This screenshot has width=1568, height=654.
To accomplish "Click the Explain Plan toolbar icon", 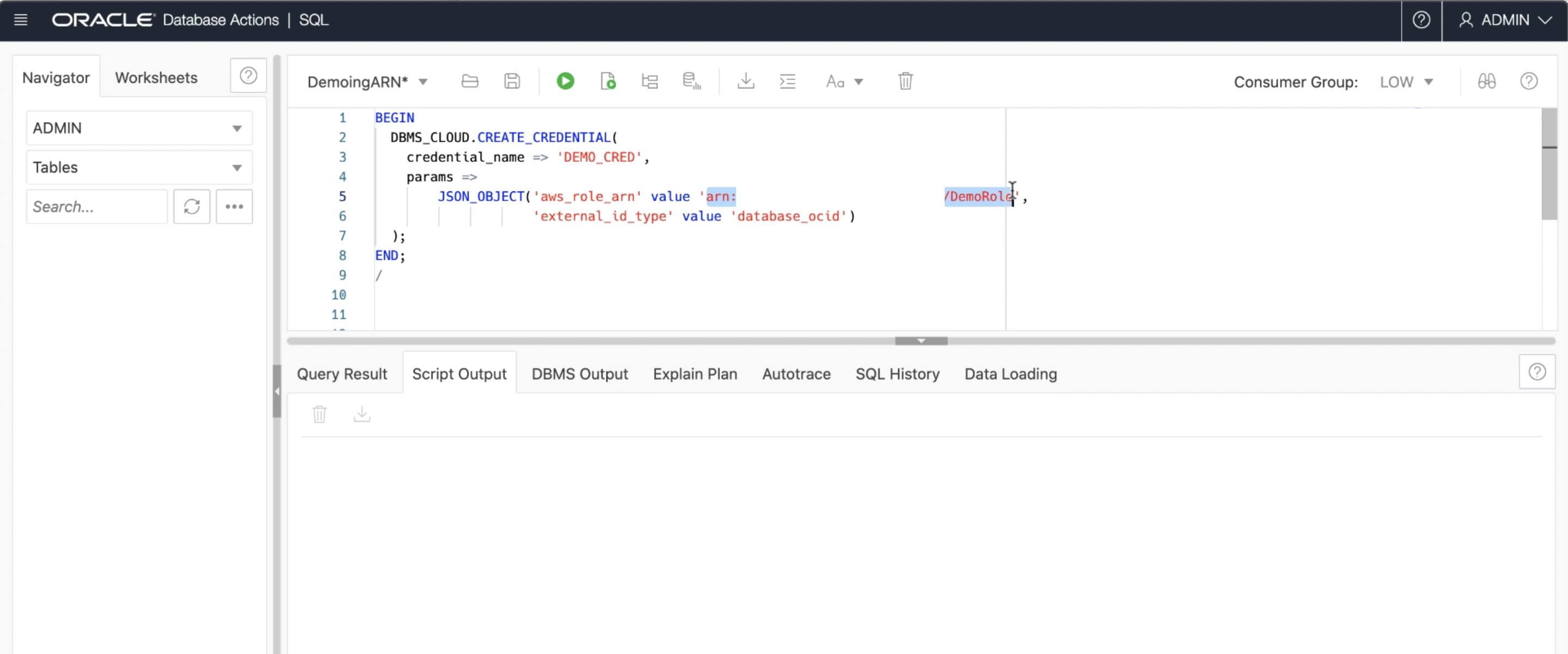I will click(x=649, y=81).
